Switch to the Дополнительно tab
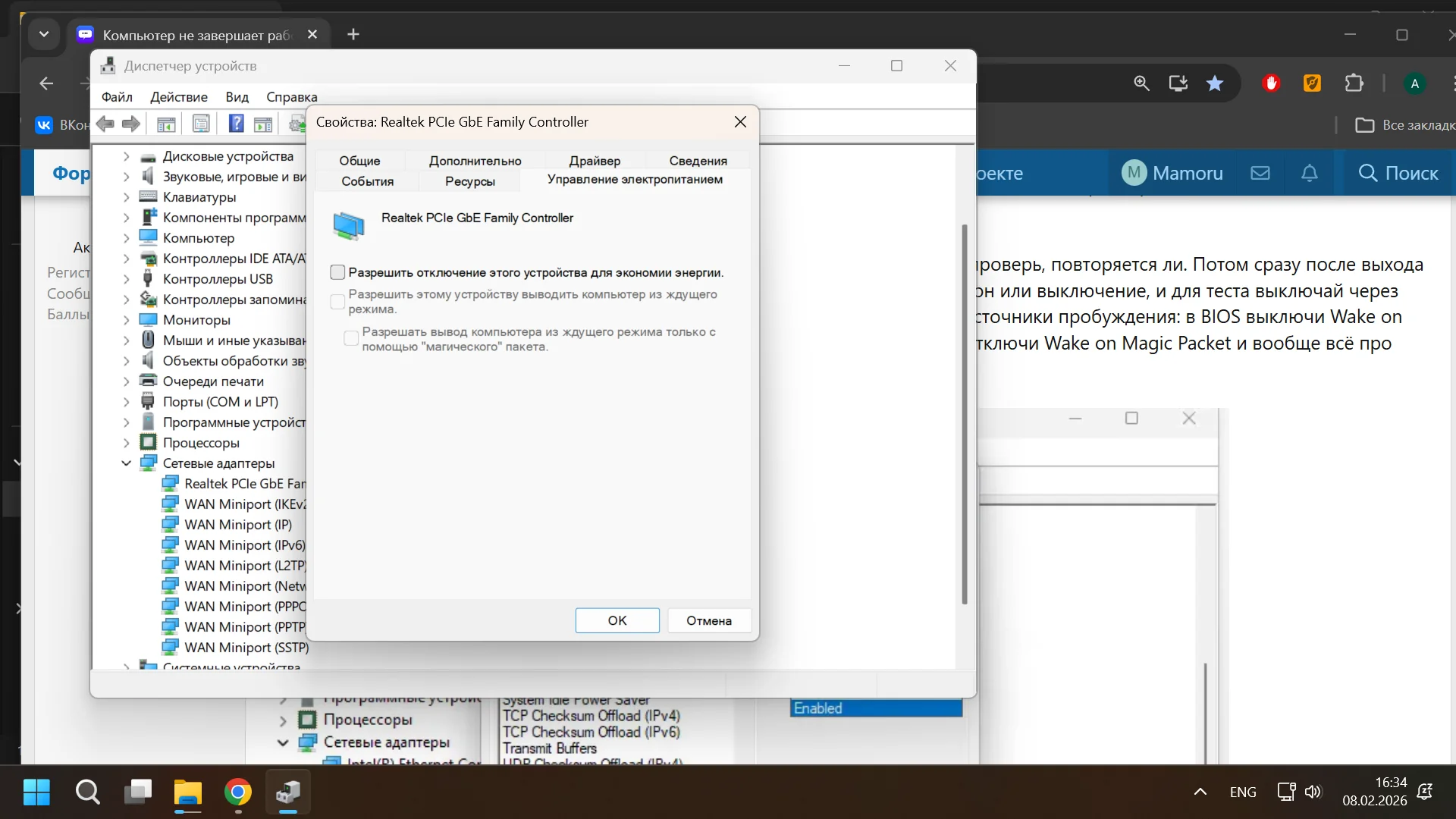The image size is (1456, 819). coord(475,161)
